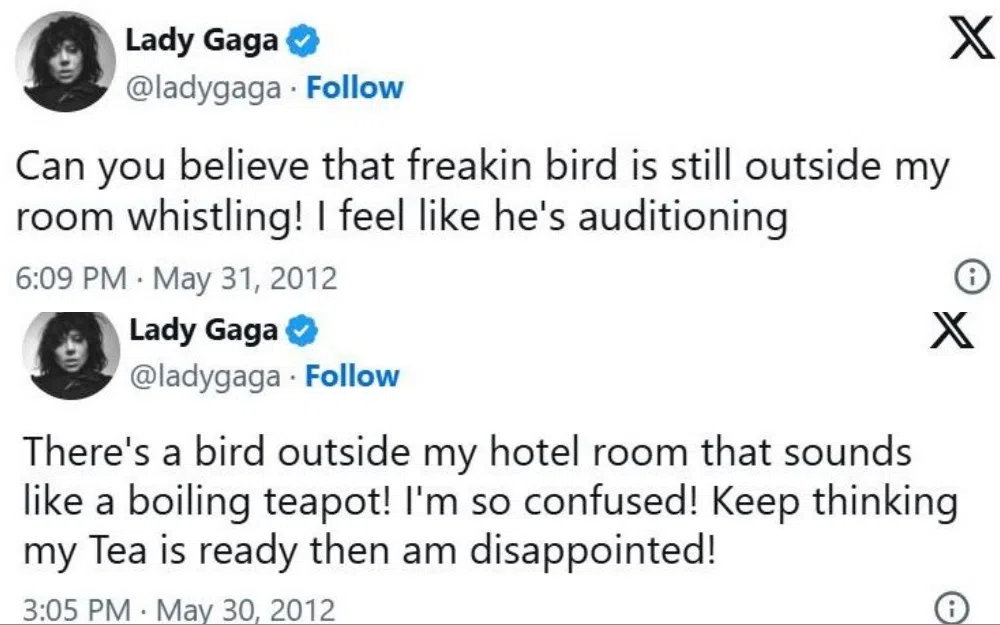Follow Lady Gaga from the May 30 tweet
1000x625 pixels.
point(352,377)
